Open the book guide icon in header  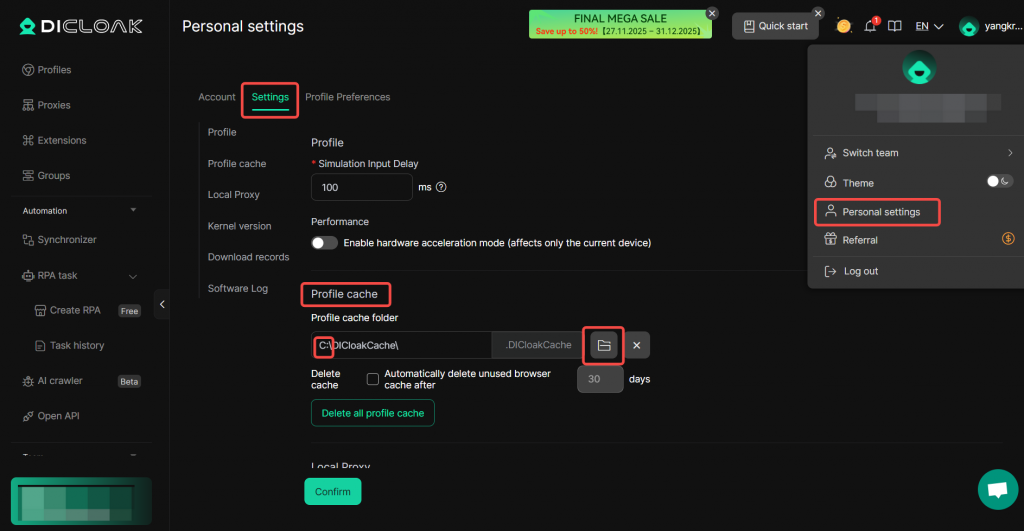click(895, 26)
